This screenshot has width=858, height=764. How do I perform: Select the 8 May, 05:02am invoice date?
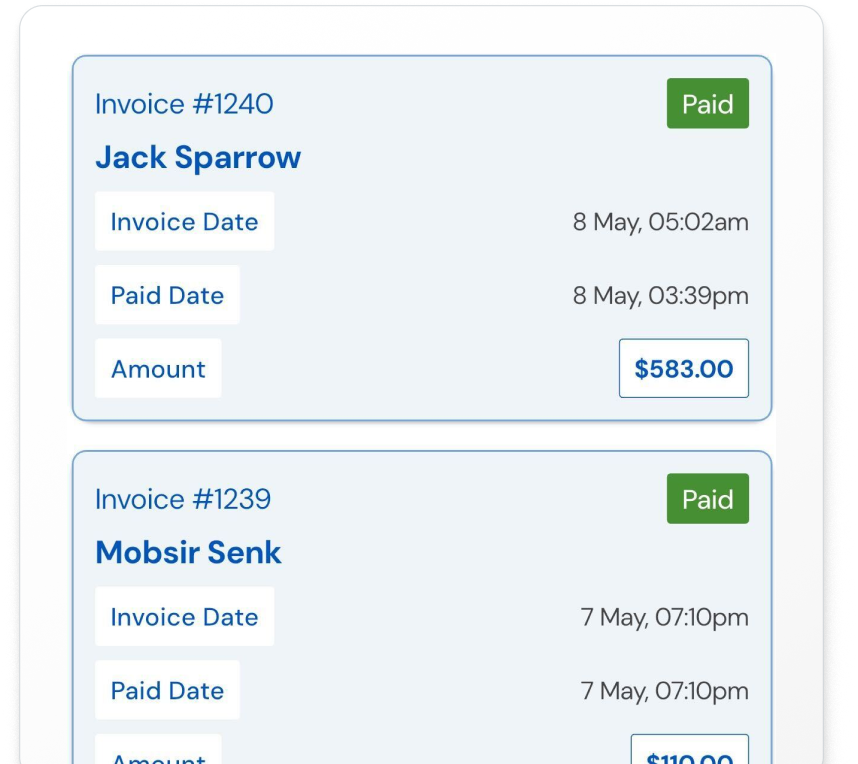click(660, 222)
